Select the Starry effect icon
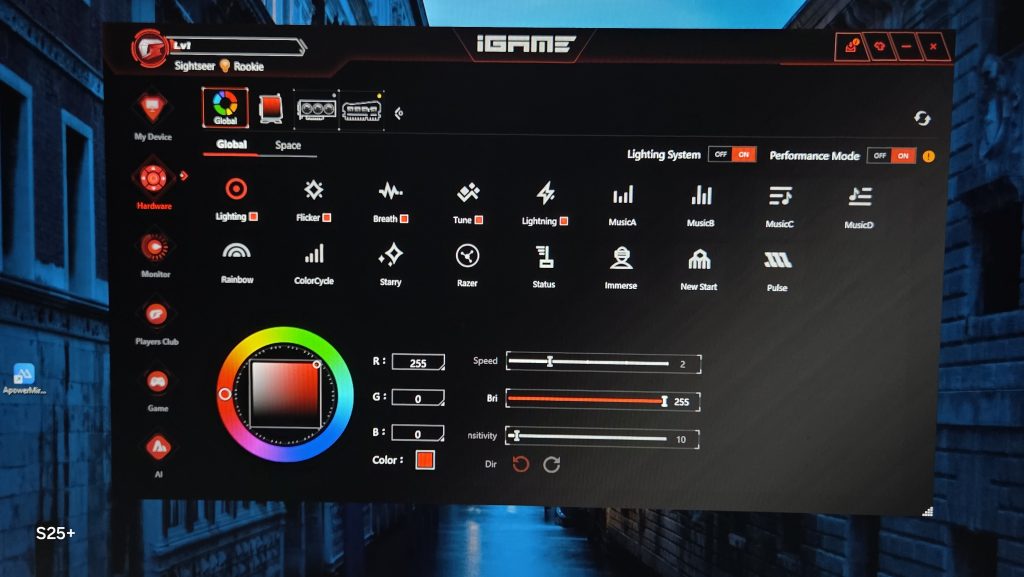 point(390,257)
